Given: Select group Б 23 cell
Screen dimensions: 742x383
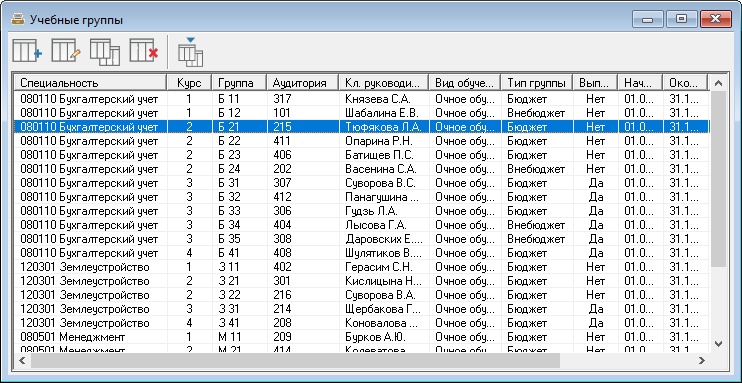Looking at the screenshot, I should [239, 155].
